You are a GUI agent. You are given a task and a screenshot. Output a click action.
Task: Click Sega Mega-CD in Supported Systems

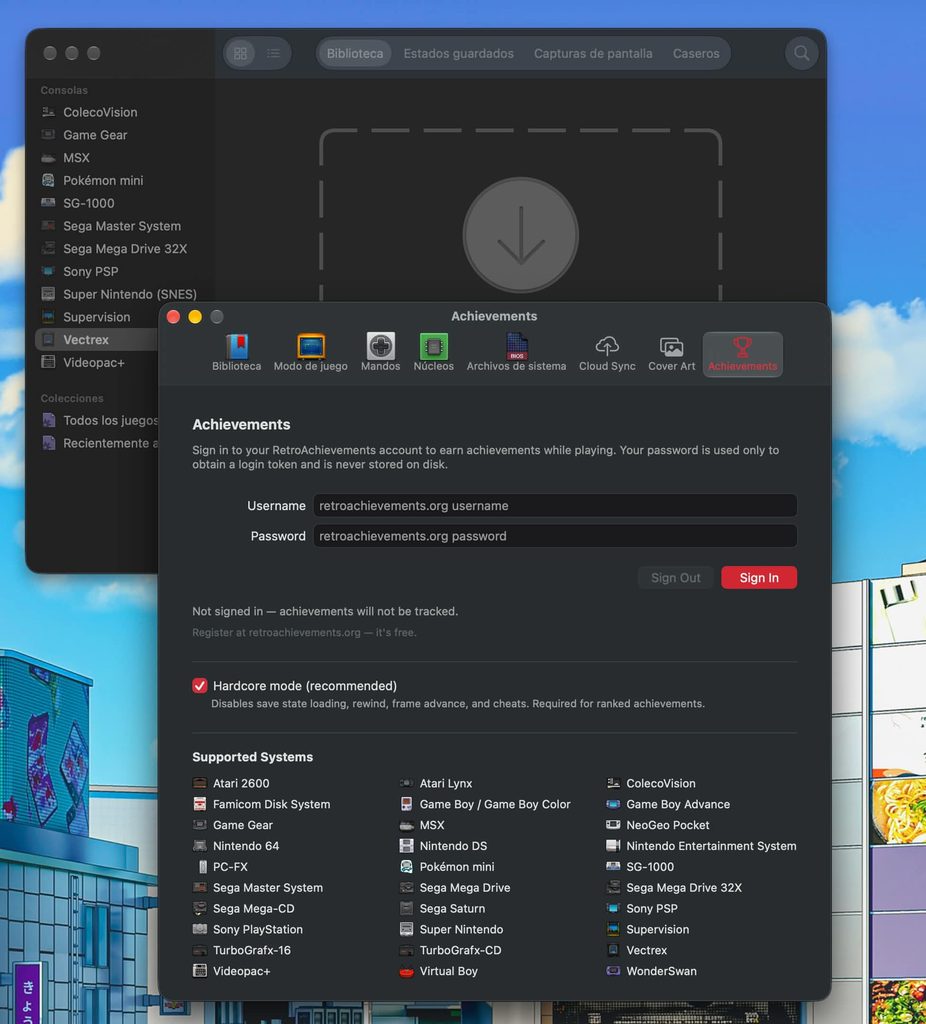244,908
